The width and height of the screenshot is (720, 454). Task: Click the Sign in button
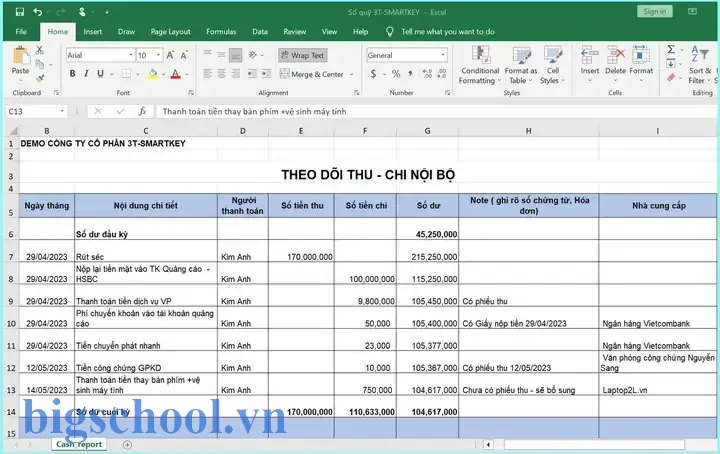[654, 11]
